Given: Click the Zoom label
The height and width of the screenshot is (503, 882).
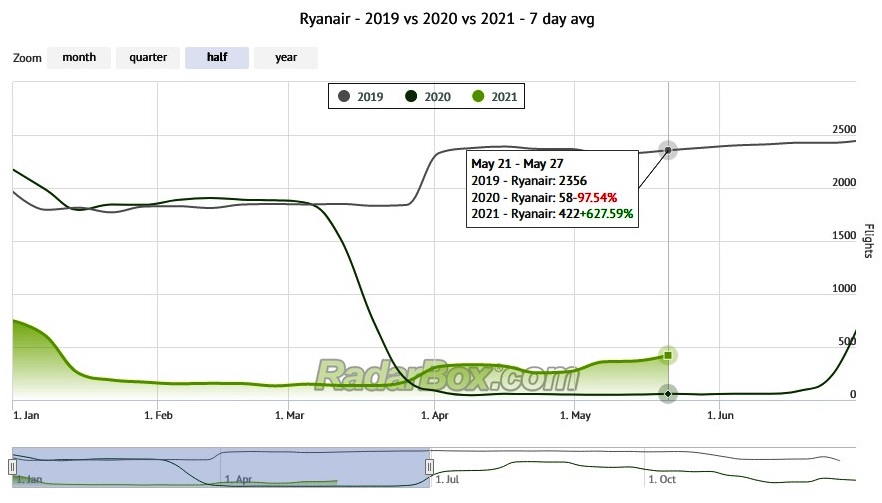Looking at the screenshot, I should pos(27,58).
